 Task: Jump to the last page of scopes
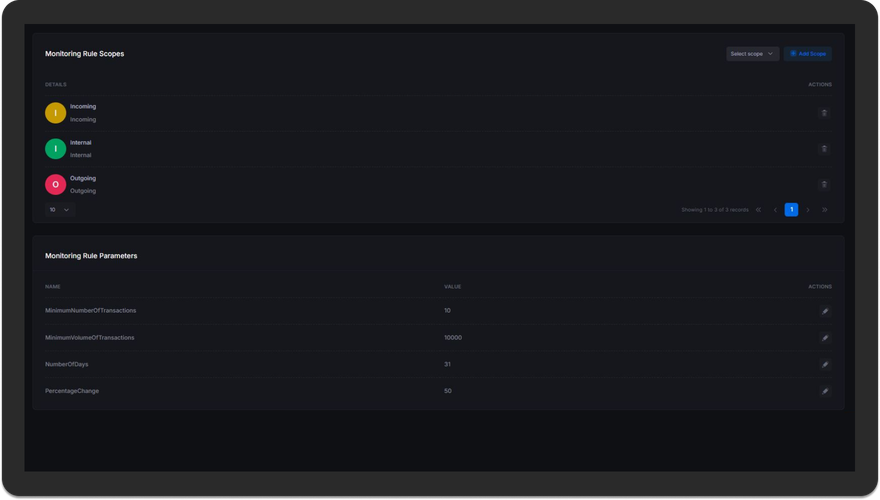point(824,210)
